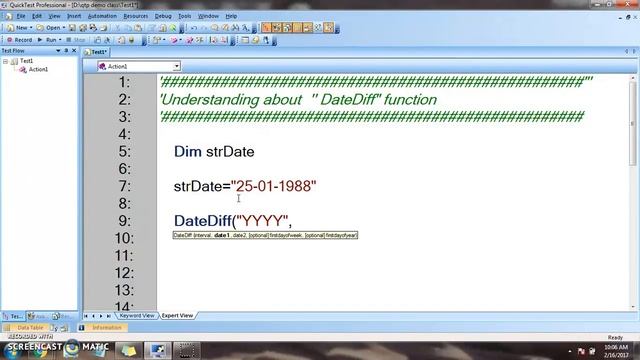Open the Tools menu

184,16
